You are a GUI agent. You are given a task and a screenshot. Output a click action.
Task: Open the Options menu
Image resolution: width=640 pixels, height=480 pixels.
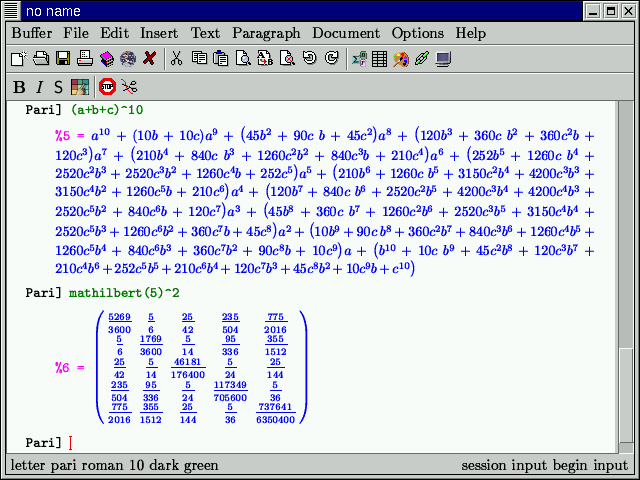pyautogui.click(x=418, y=33)
